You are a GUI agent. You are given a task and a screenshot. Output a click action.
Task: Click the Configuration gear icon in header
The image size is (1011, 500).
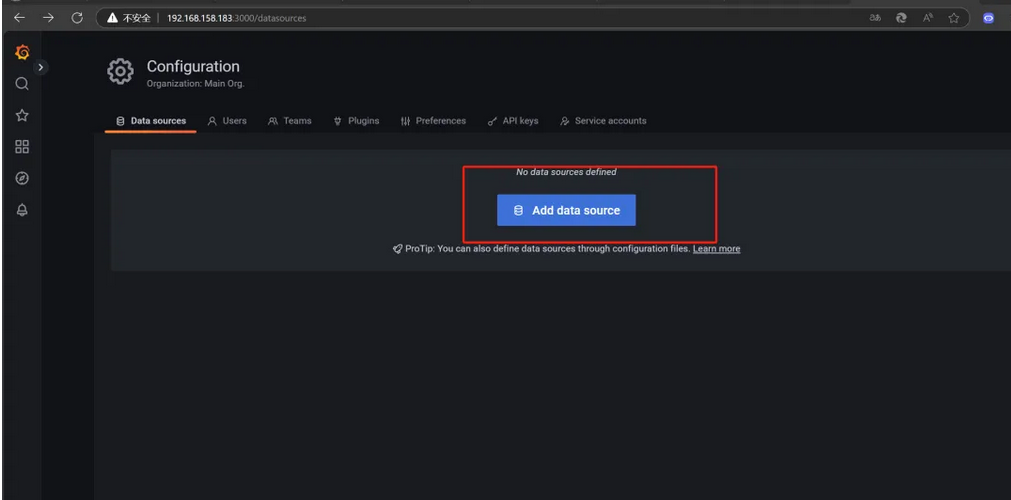[121, 72]
